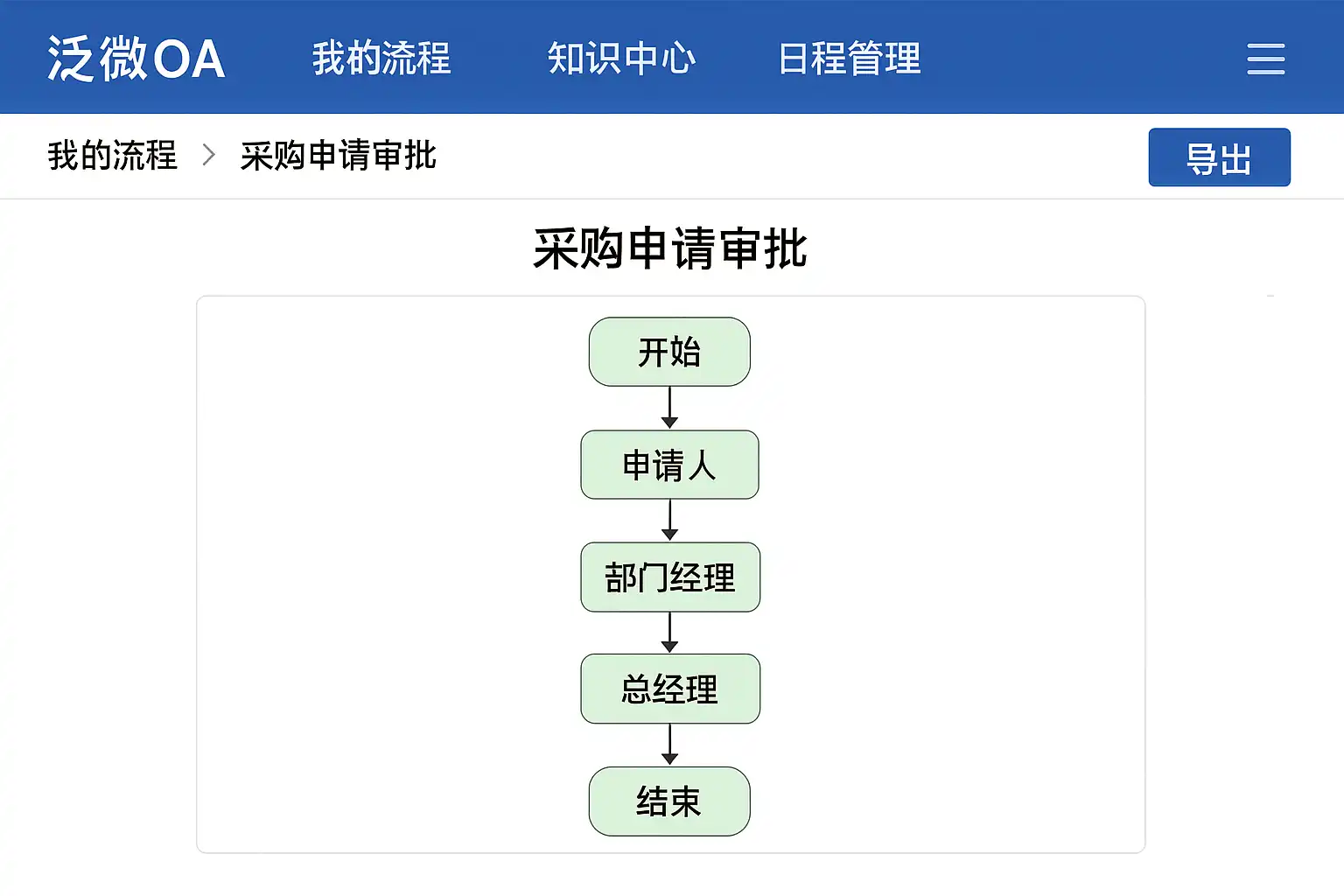This screenshot has width=1344, height=896.
Task: Click the 采购申请审批 breadcrumb item
Action: point(338,156)
